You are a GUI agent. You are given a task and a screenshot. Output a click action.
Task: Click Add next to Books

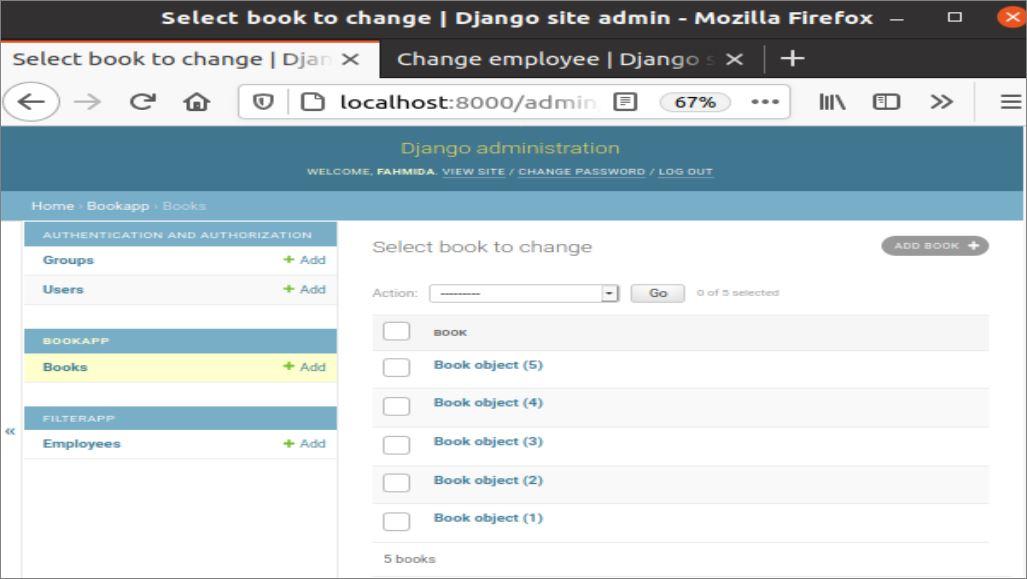[x=305, y=367]
